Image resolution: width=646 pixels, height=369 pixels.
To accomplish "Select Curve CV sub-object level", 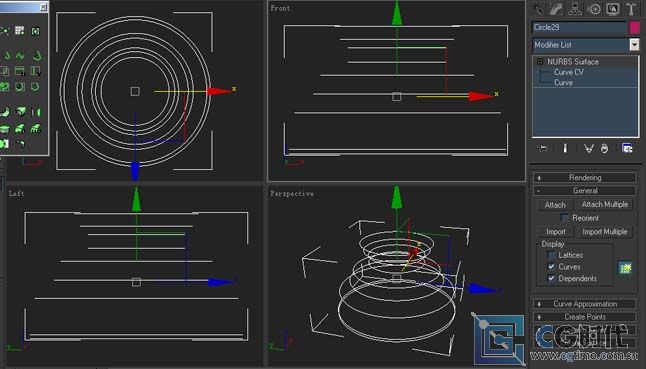I will coord(569,72).
